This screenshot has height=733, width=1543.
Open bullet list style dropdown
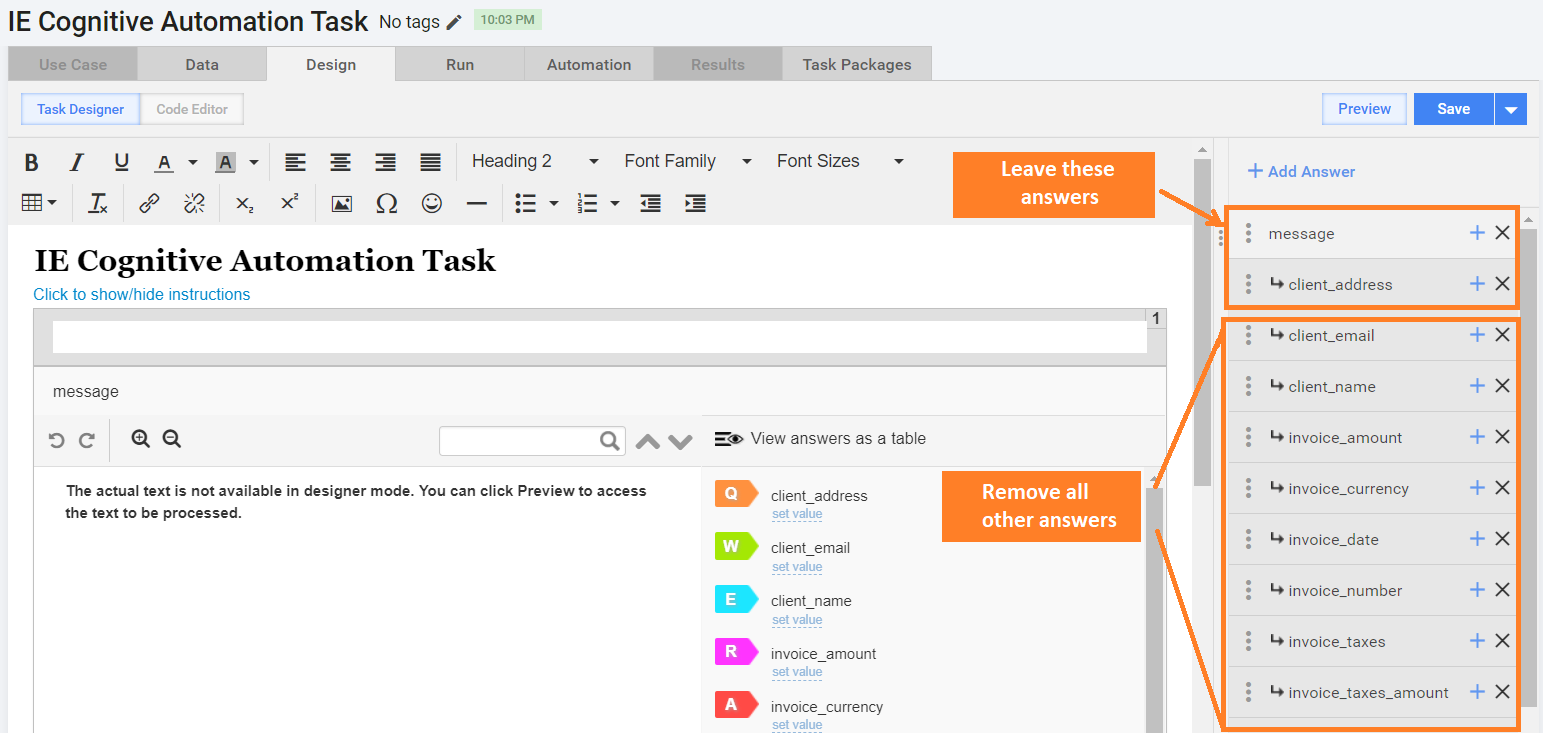(x=554, y=203)
